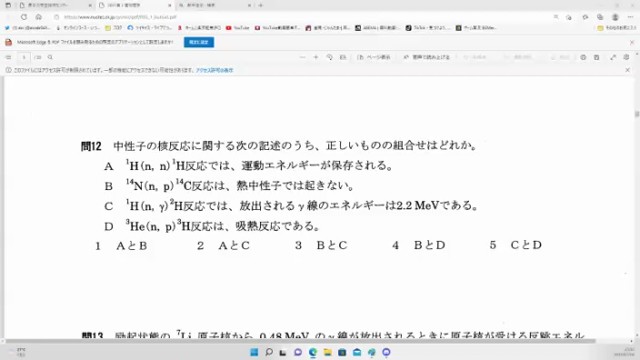Click the PDF save icon
Image resolution: width=640 pixels, height=360 pixels.
(x=596, y=58)
